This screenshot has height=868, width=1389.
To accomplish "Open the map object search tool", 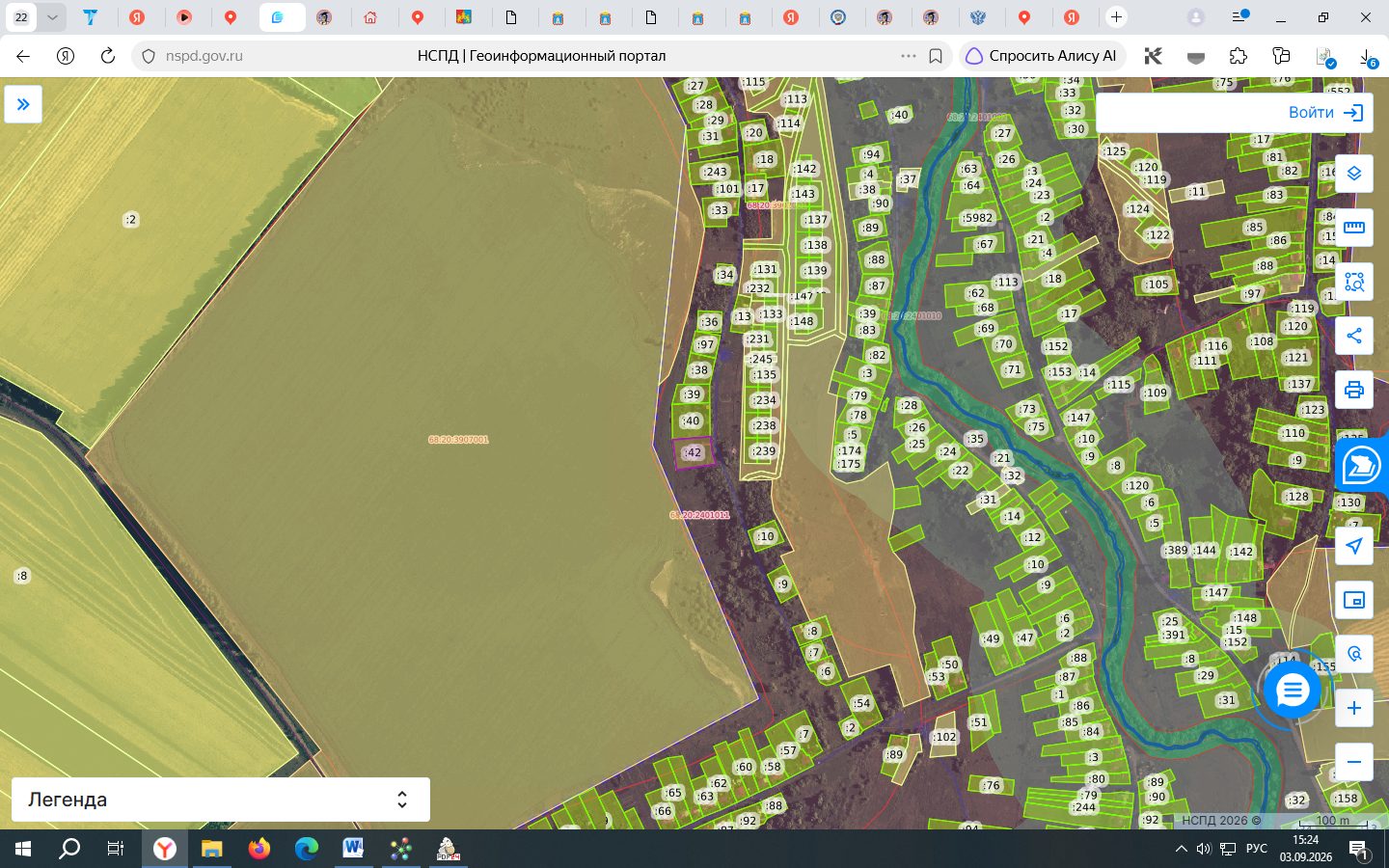I will [x=1354, y=654].
